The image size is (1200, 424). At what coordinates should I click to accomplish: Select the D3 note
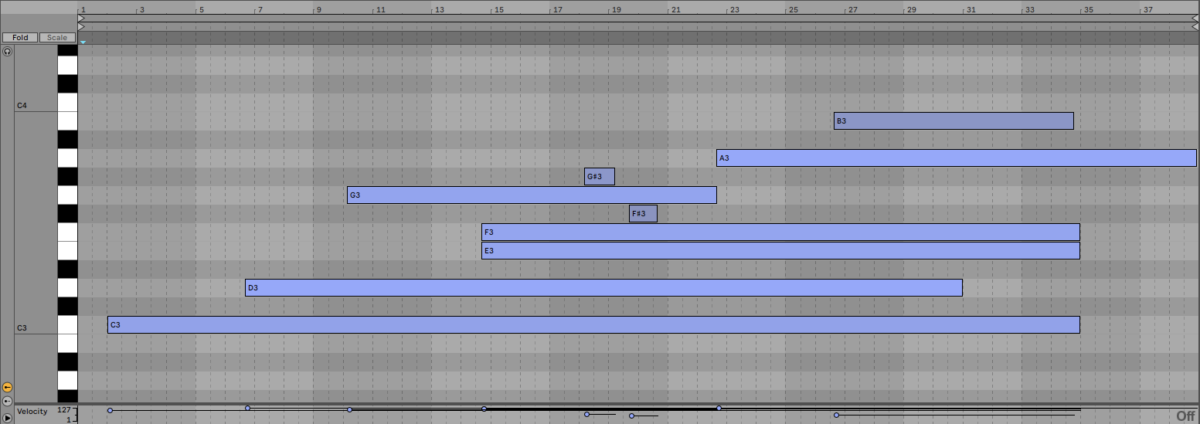tap(604, 288)
